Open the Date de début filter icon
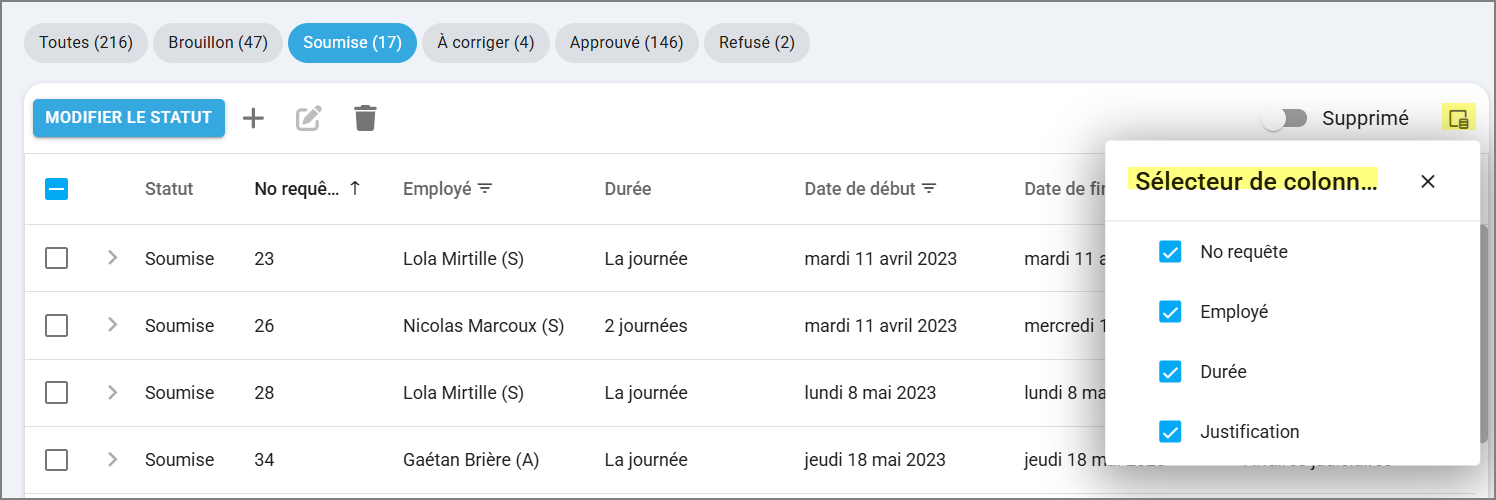This screenshot has width=1496, height=500. [x=929, y=188]
